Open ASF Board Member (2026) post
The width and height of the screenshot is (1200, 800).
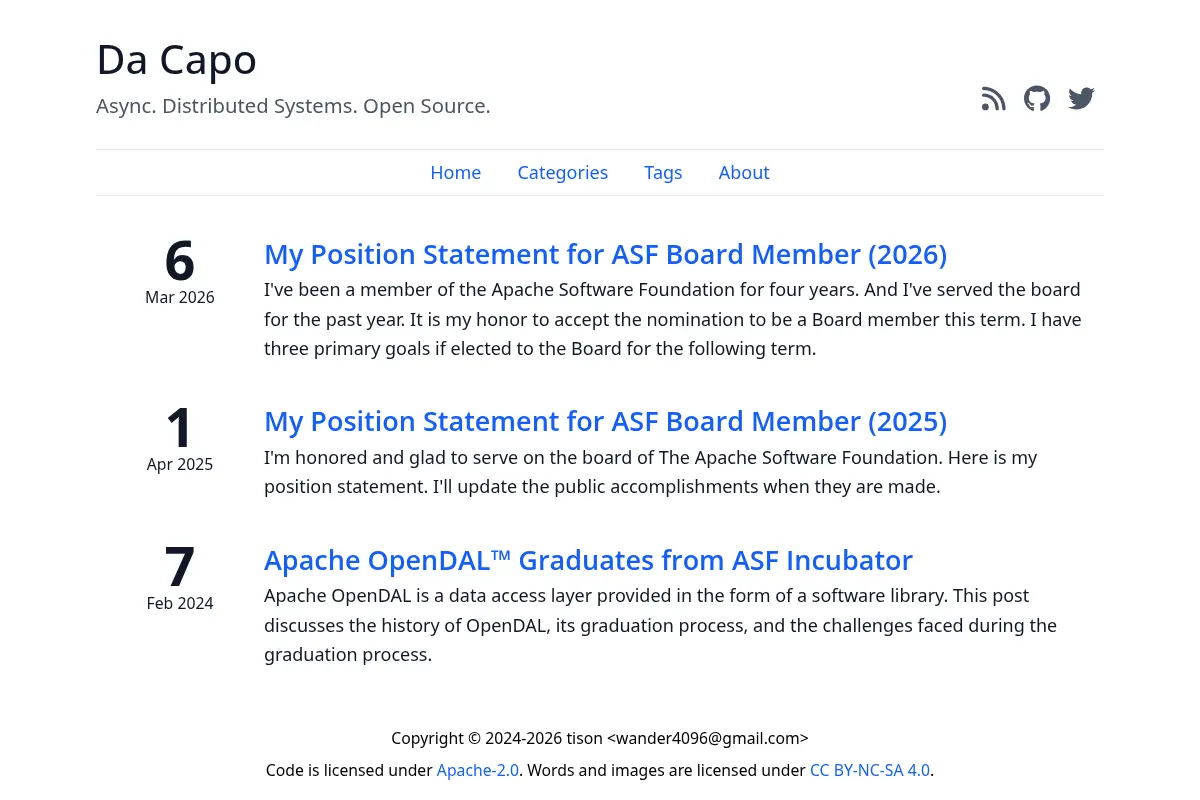pos(605,254)
